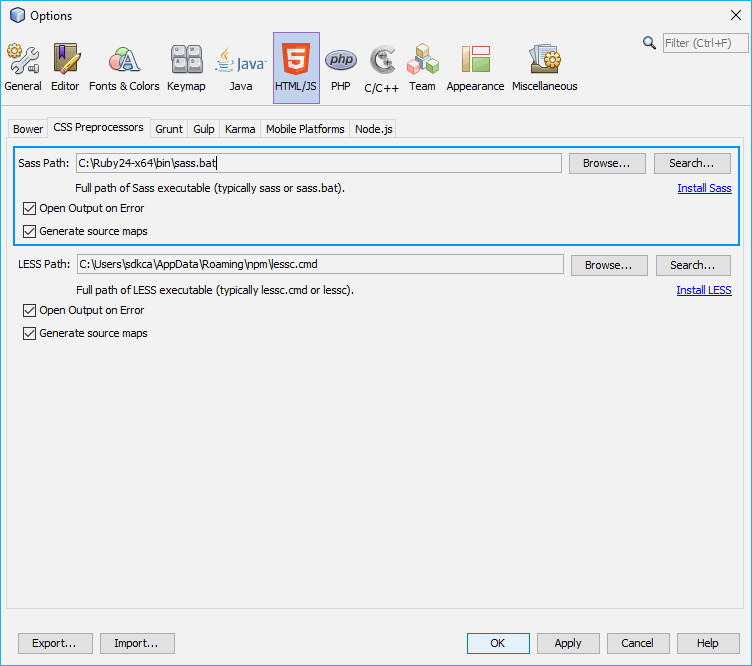The image size is (752, 666).
Task: Switch to Java options category
Action: tap(241, 68)
